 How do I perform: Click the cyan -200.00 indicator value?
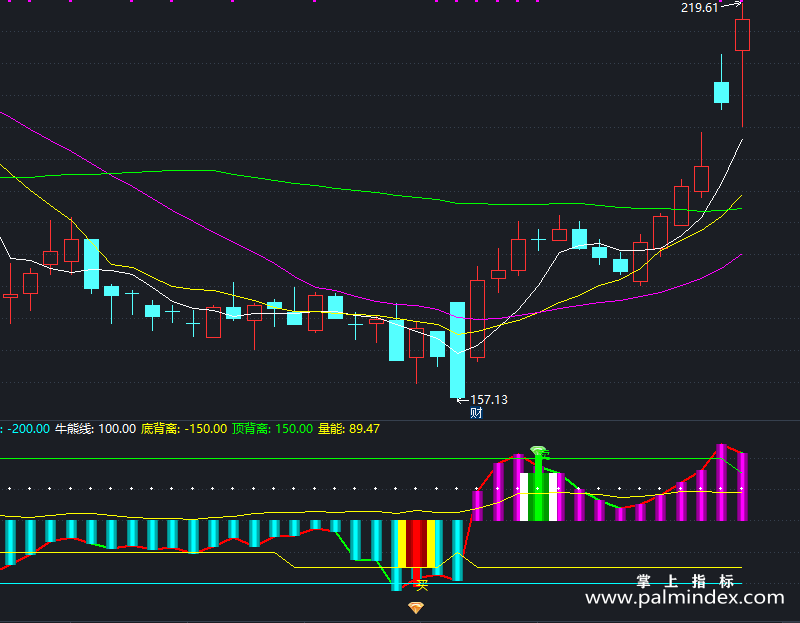pos(29,429)
